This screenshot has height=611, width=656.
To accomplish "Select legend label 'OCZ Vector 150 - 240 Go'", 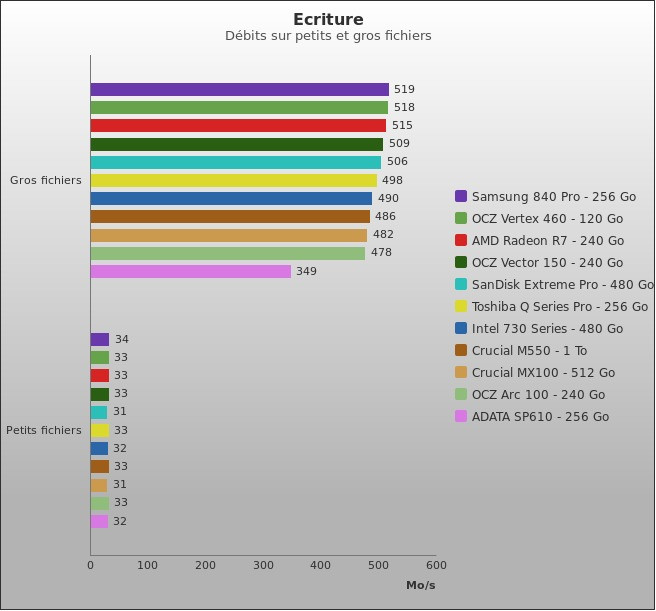I will point(547,263).
